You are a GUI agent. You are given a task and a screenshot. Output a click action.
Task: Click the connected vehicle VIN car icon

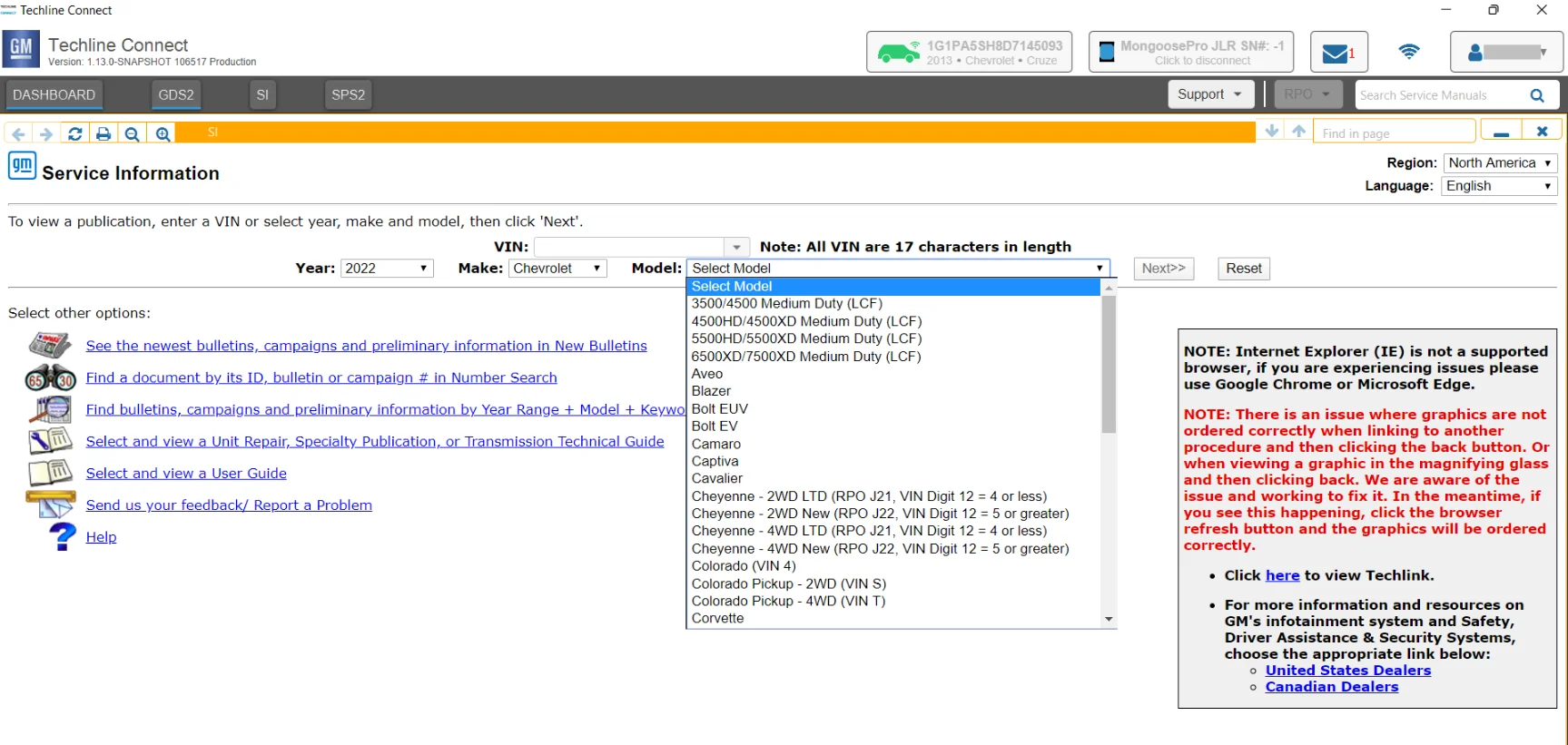898,53
